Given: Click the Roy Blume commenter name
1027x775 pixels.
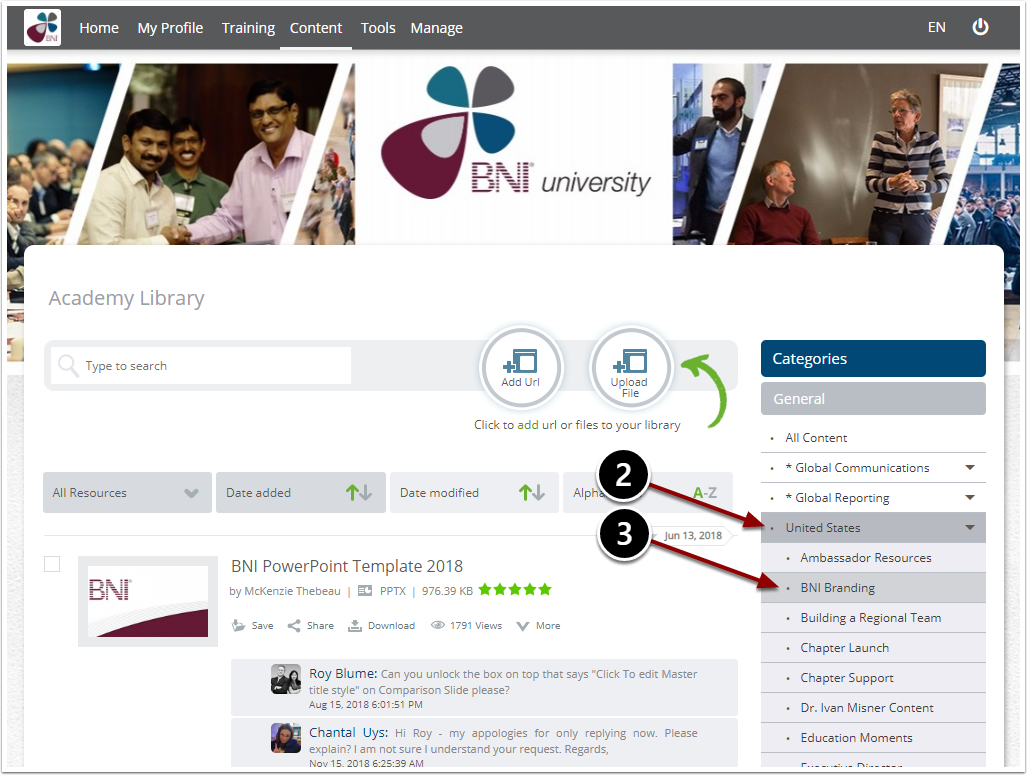Looking at the screenshot, I should click(x=343, y=673).
